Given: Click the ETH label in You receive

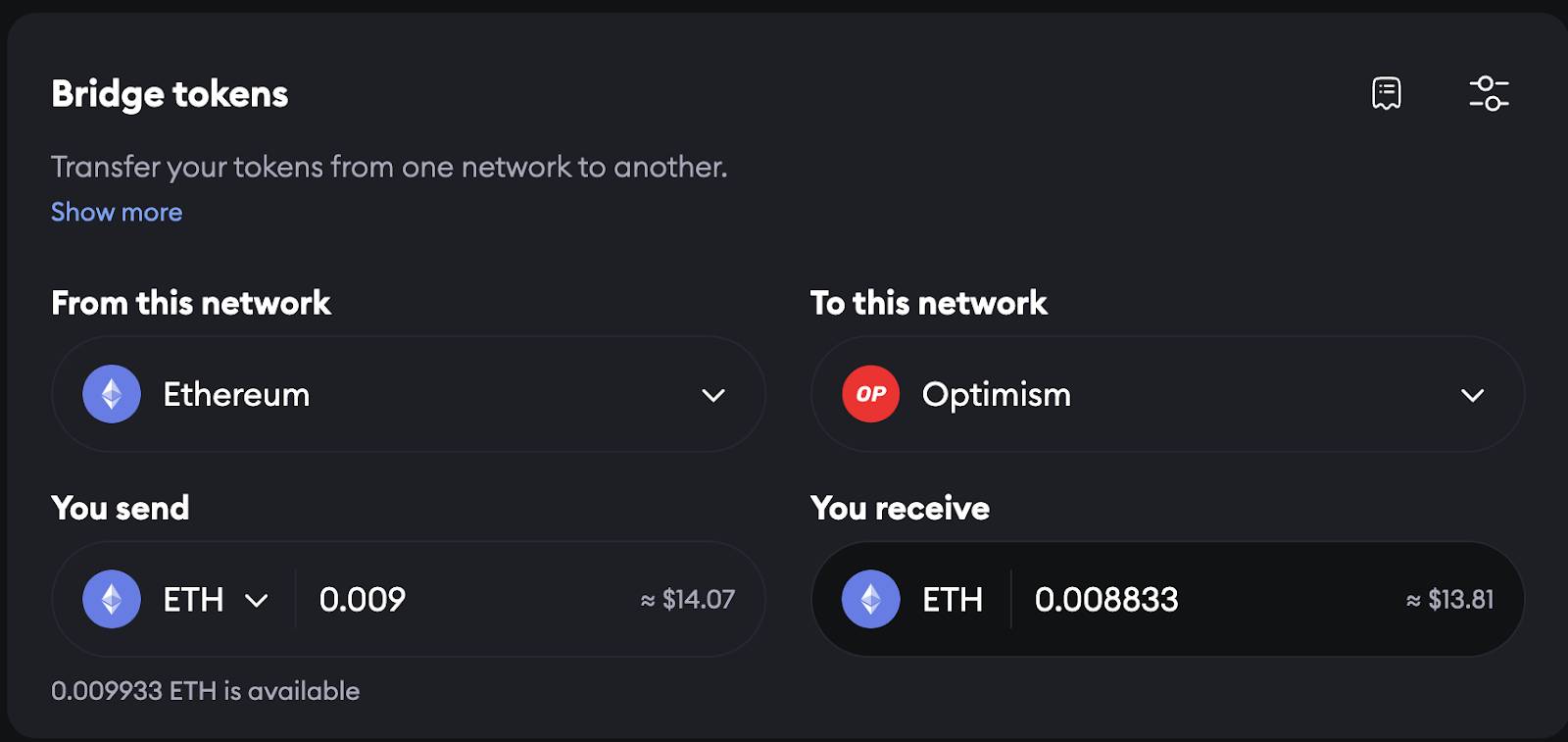Looking at the screenshot, I should coord(953,599).
